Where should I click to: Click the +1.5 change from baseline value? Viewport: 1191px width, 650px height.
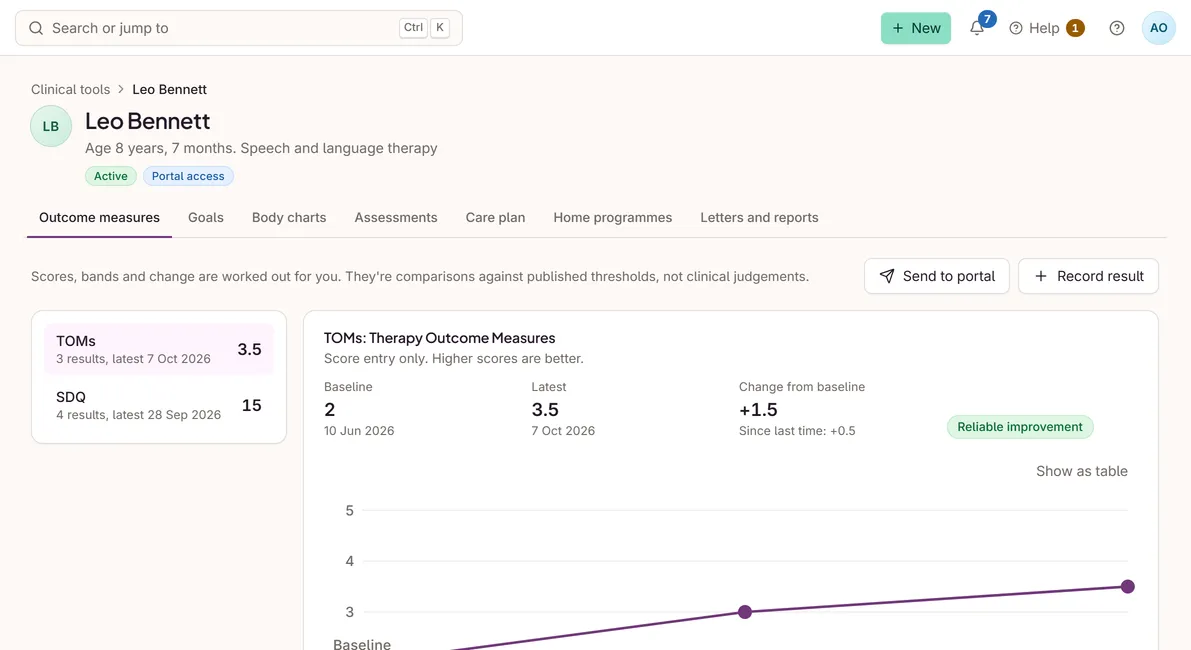tap(758, 409)
